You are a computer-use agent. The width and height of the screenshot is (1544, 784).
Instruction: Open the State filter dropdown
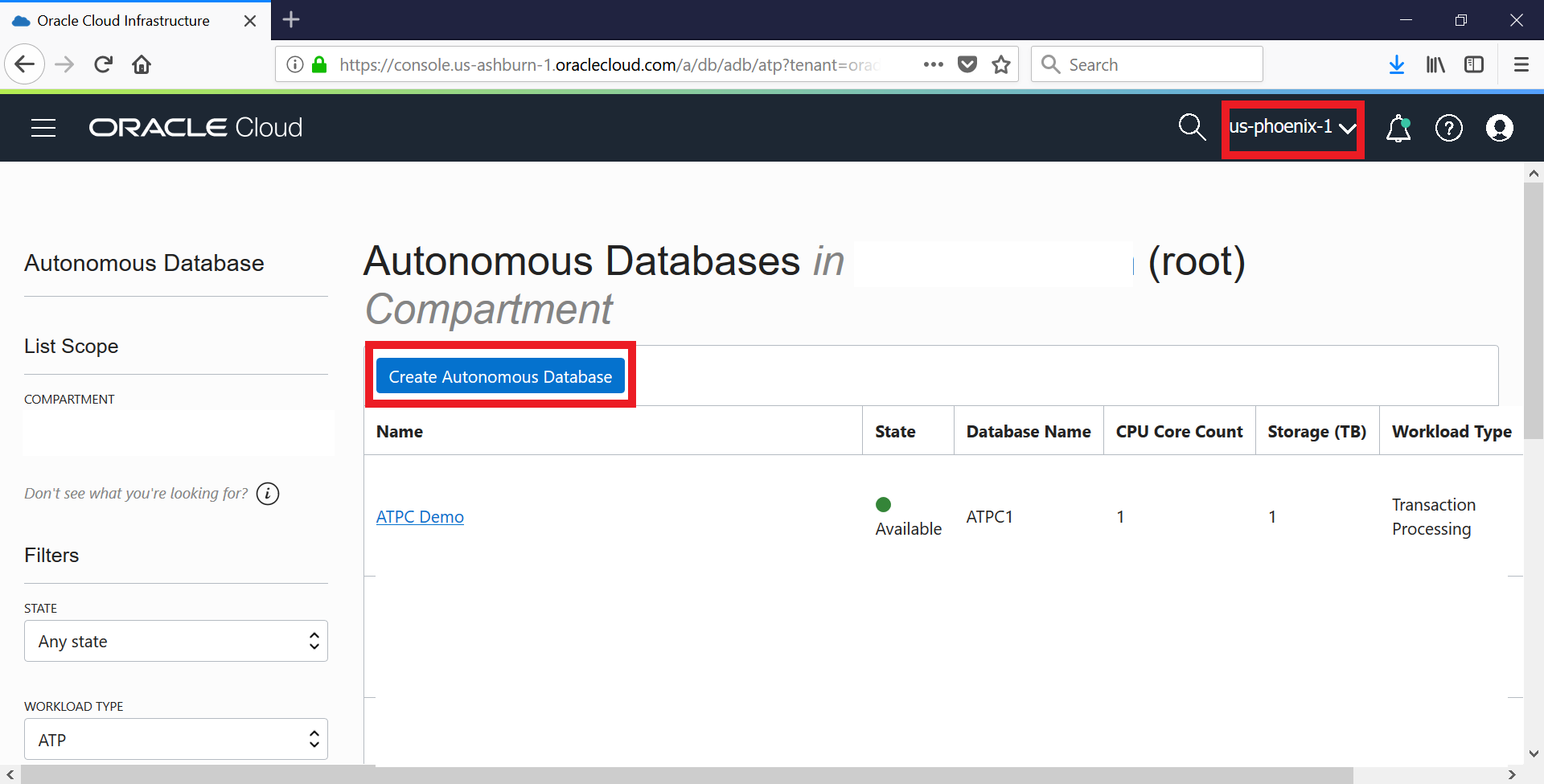176,641
